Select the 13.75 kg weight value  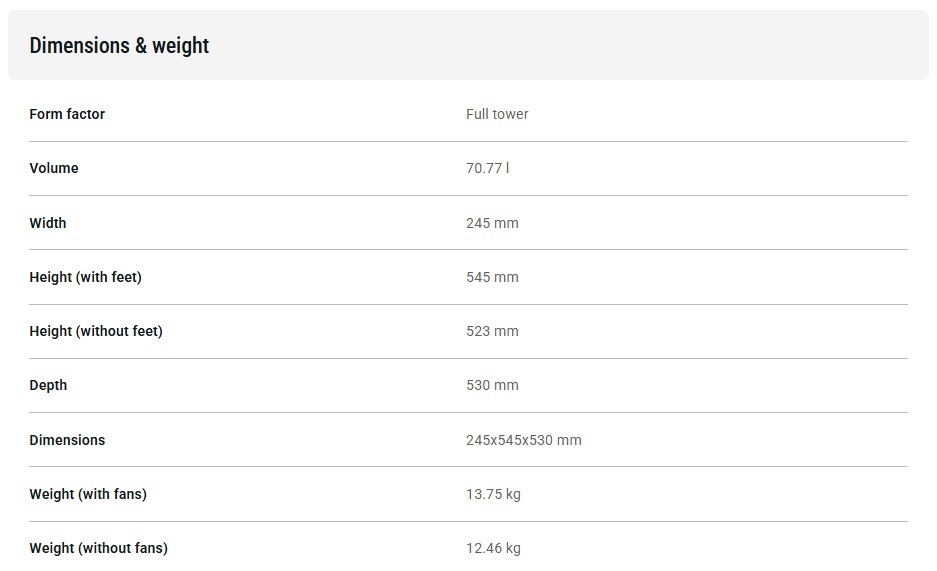click(x=493, y=494)
